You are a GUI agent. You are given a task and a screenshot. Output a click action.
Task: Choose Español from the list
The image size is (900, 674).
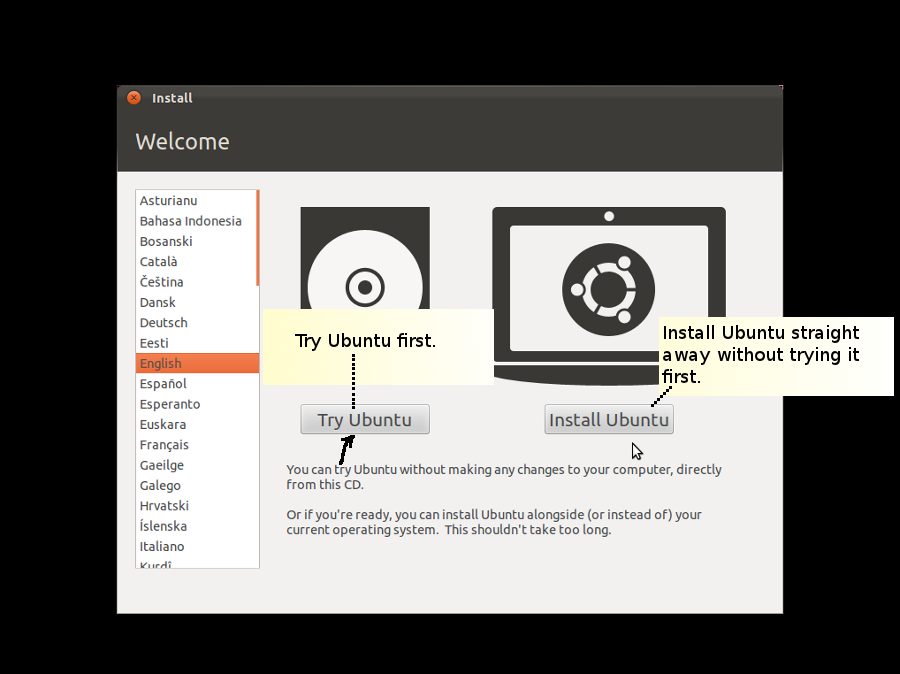point(197,384)
